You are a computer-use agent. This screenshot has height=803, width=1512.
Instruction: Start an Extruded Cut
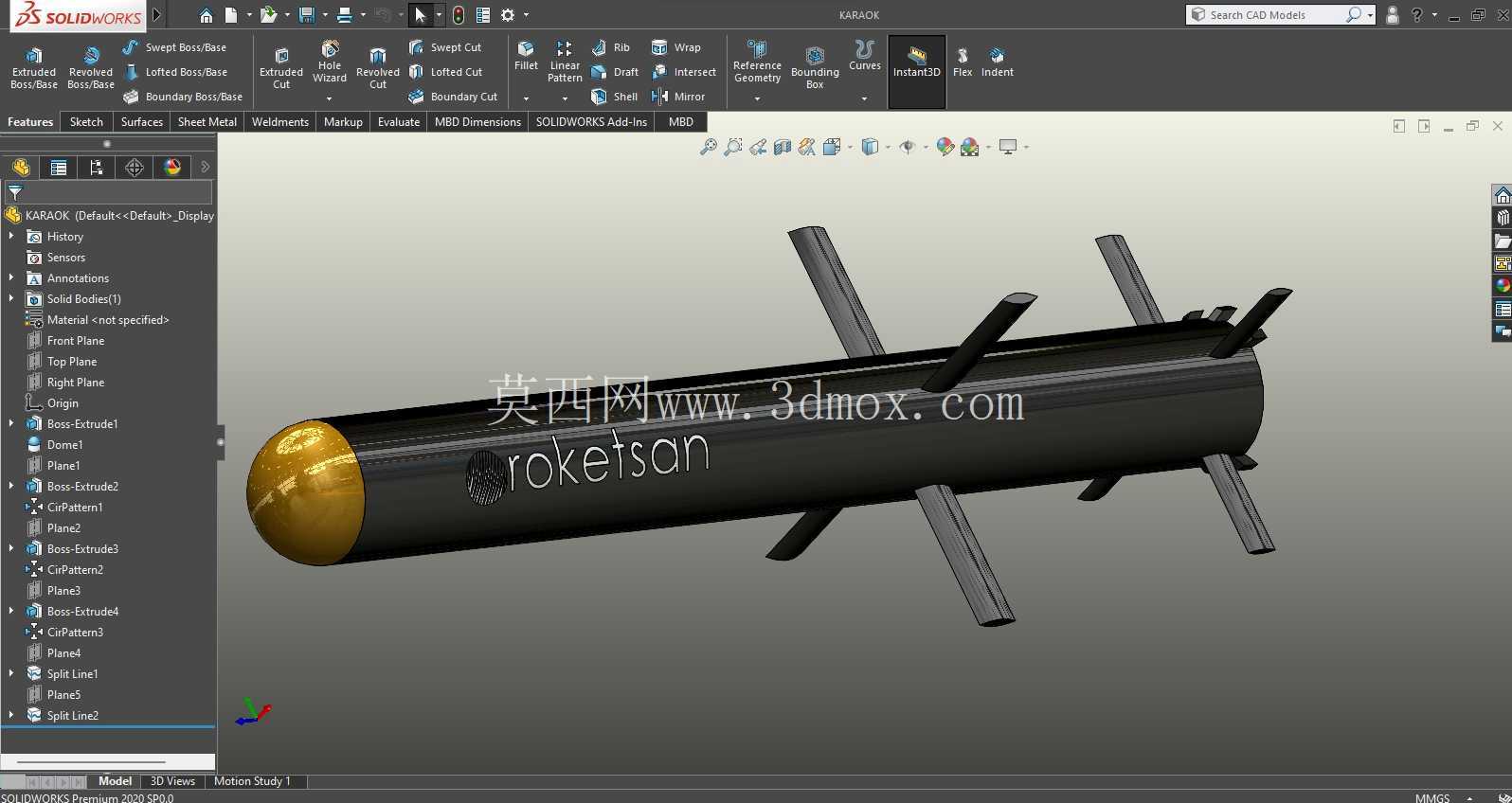(281, 67)
